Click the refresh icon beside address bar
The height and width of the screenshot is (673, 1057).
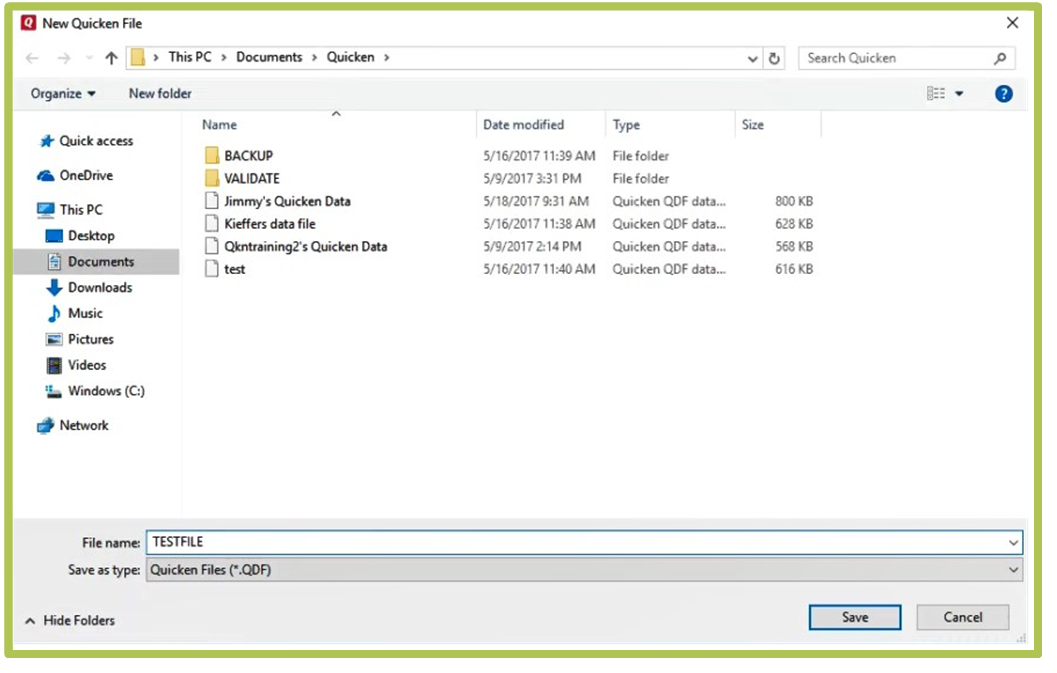tap(774, 58)
